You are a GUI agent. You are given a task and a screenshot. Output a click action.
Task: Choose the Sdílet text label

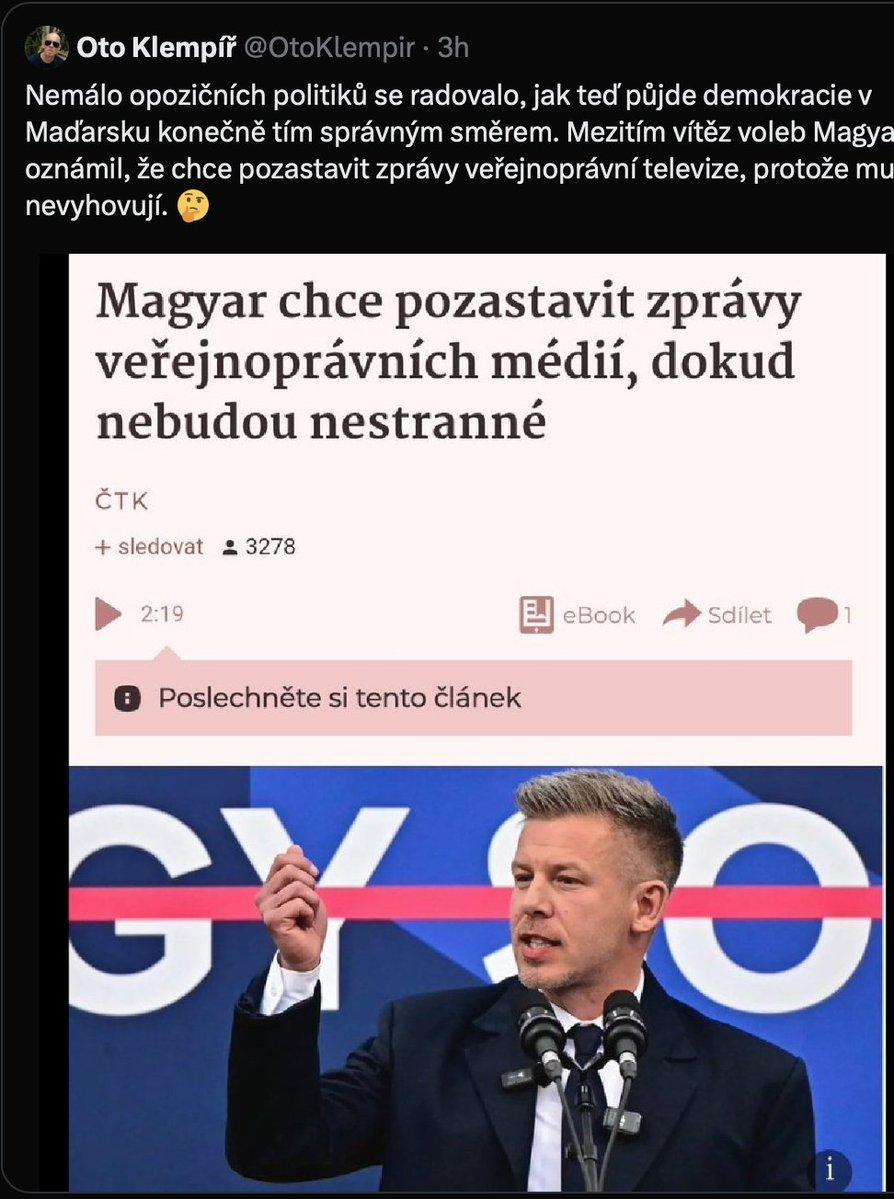(x=740, y=616)
